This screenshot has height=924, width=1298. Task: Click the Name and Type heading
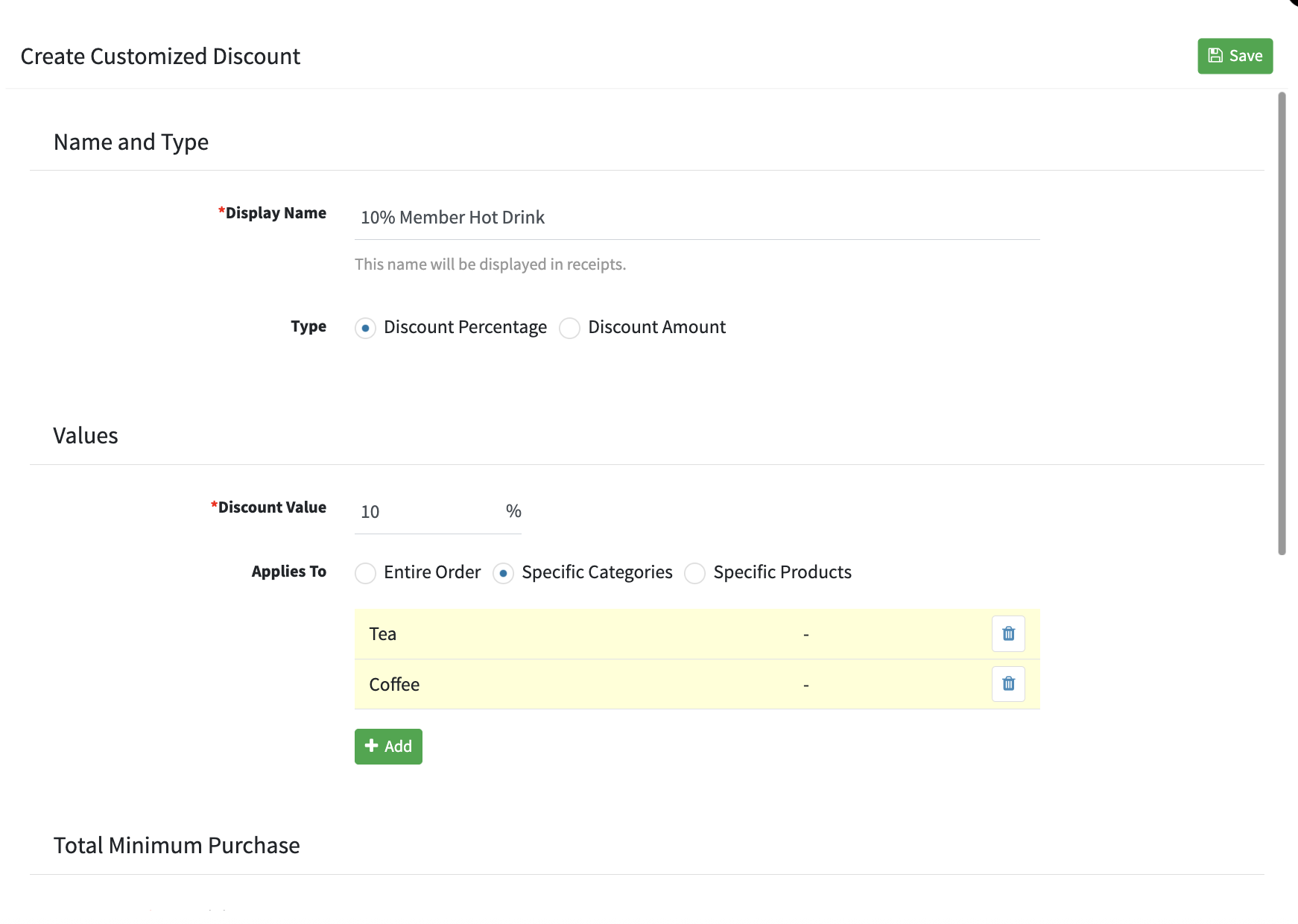tap(131, 142)
